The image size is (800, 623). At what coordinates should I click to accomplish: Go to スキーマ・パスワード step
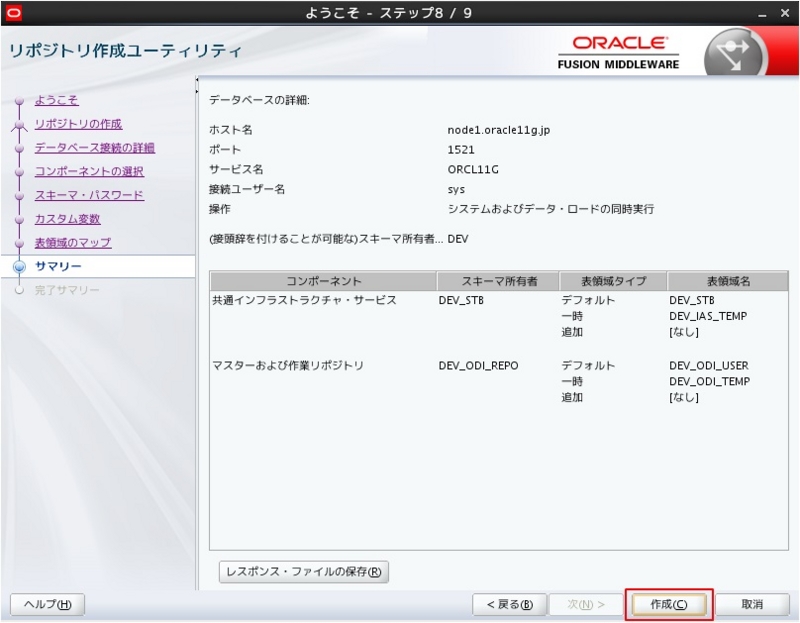(x=89, y=195)
